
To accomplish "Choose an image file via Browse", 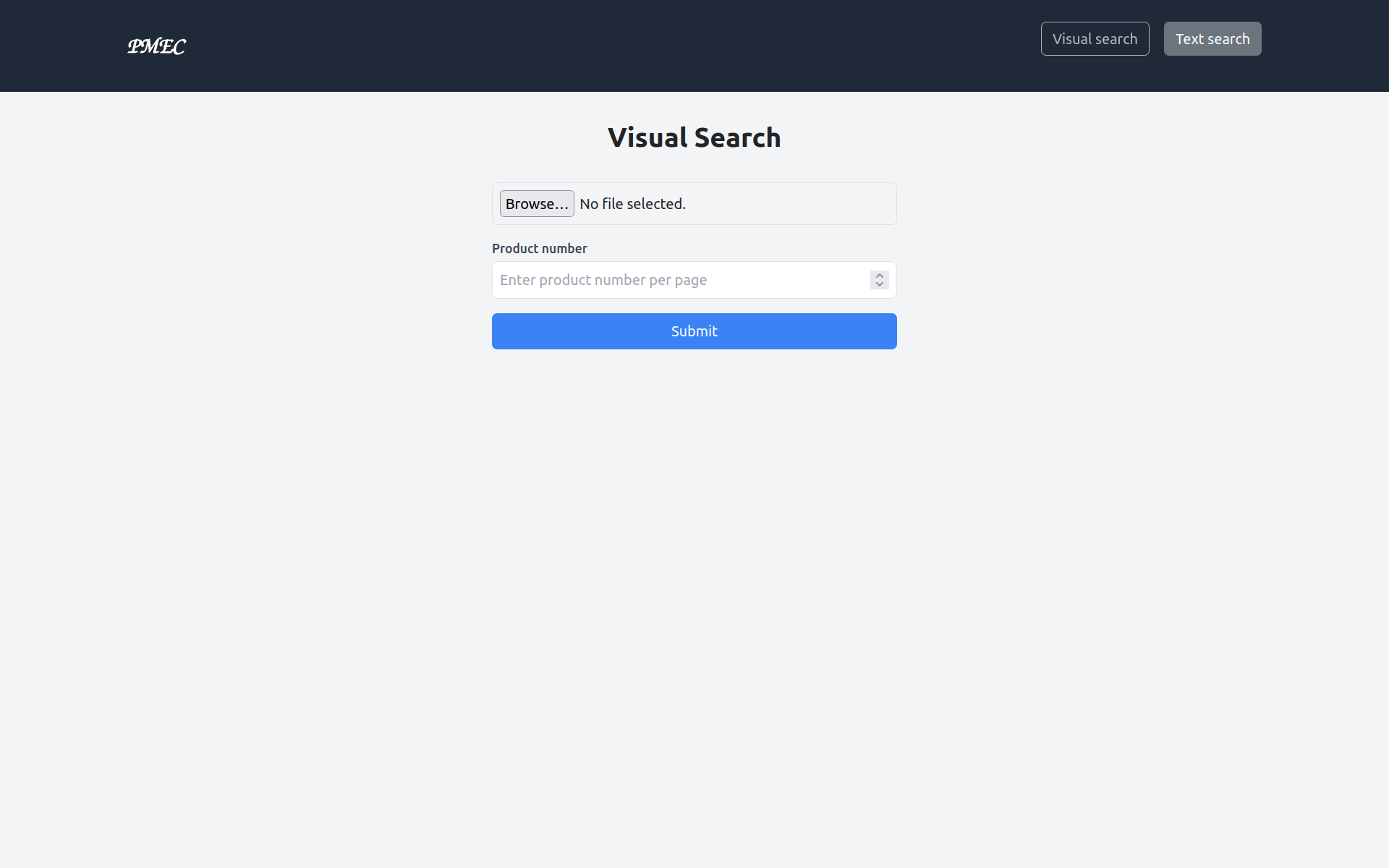I will click(536, 204).
